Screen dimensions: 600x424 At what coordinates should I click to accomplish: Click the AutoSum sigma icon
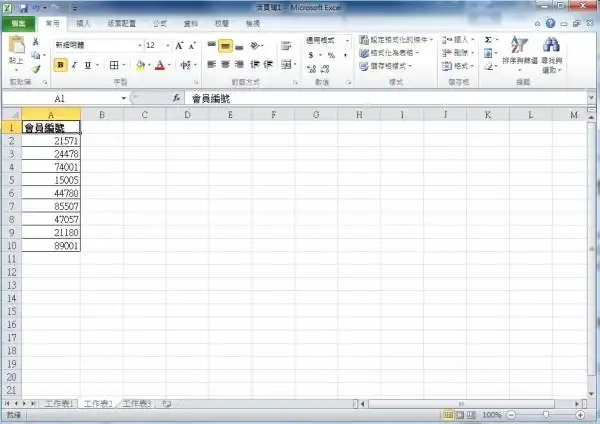click(488, 40)
